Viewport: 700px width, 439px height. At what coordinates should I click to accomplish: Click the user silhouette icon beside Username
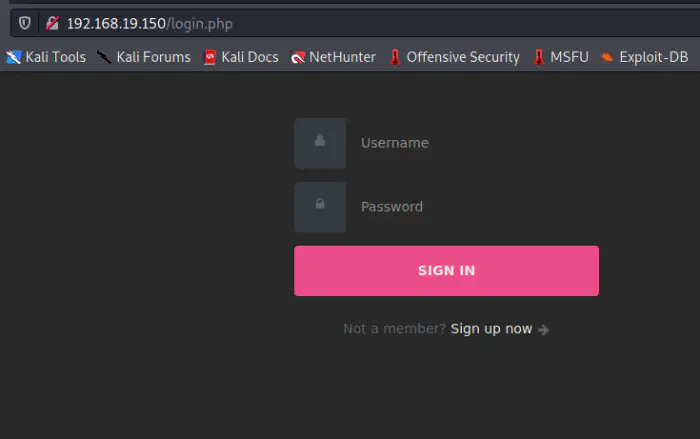pos(320,142)
